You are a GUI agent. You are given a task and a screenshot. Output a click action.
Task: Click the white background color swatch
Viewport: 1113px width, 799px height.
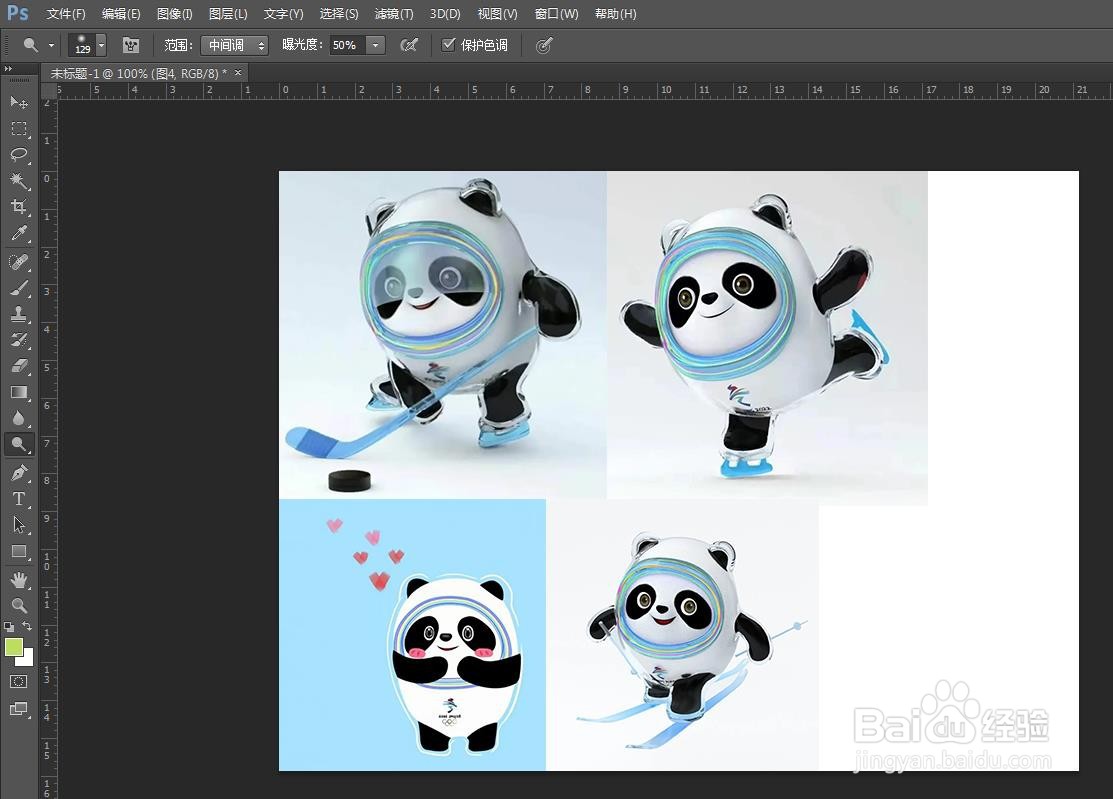(x=28, y=660)
